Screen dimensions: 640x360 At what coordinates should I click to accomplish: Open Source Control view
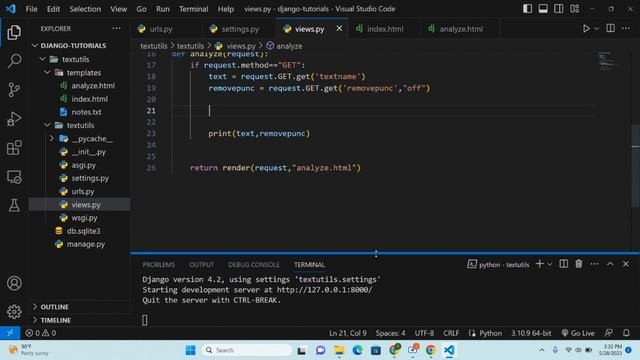pyautogui.click(x=14, y=90)
